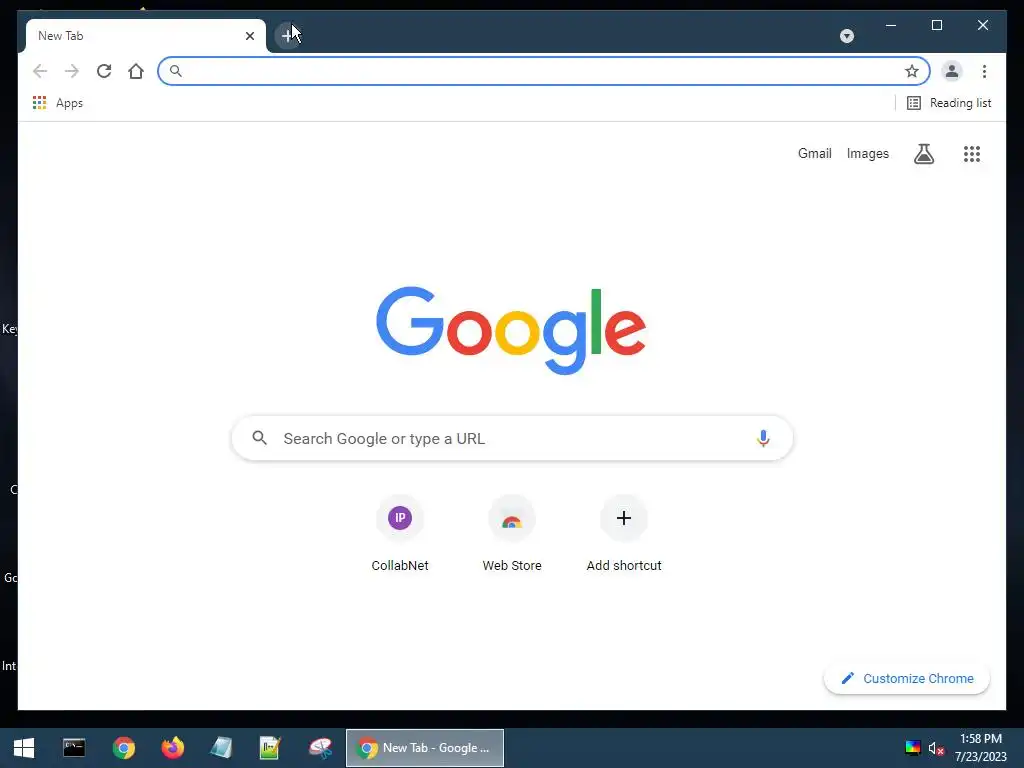This screenshot has width=1024, height=768.
Task: Open the Web Store shortcut
Action: coord(512,534)
